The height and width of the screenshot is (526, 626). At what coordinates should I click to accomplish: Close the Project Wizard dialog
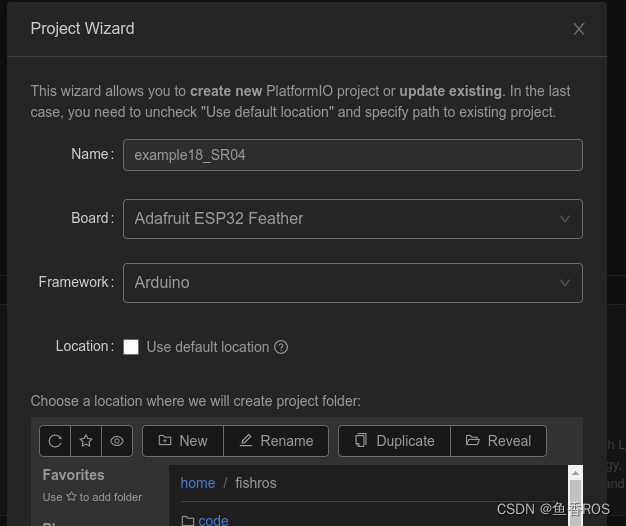(x=578, y=29)
